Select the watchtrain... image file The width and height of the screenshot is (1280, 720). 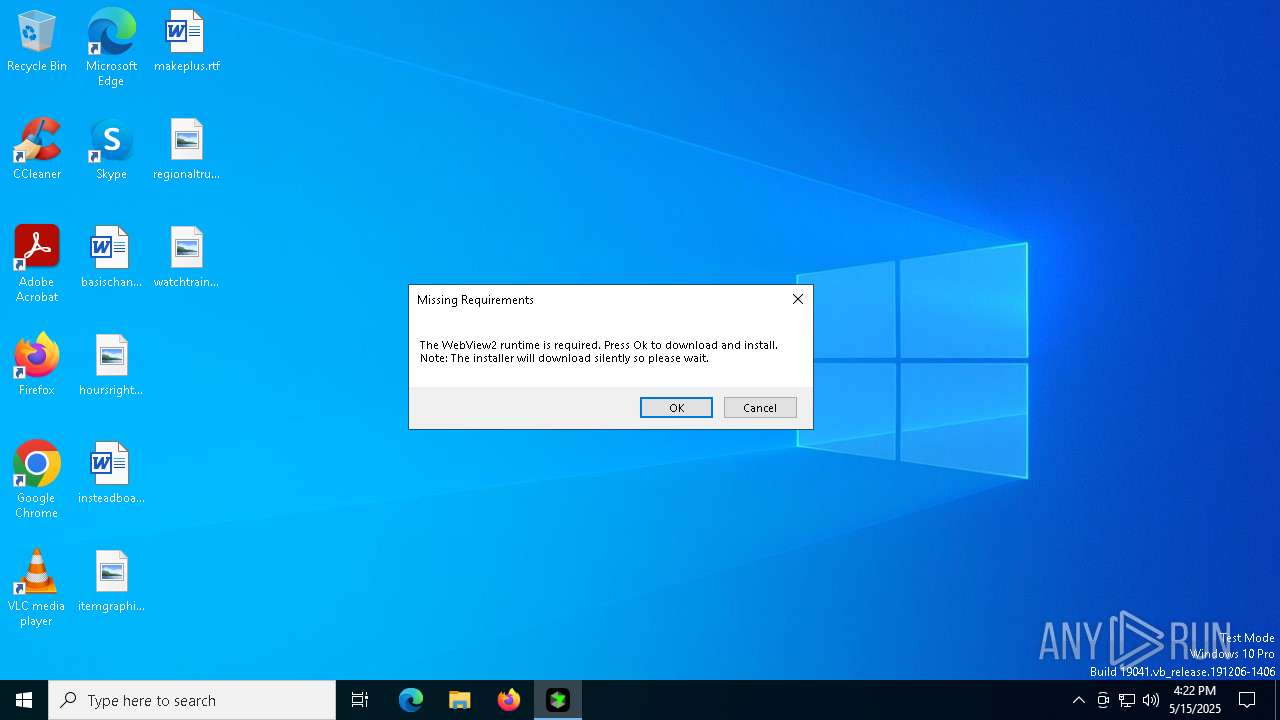point(186,258)
